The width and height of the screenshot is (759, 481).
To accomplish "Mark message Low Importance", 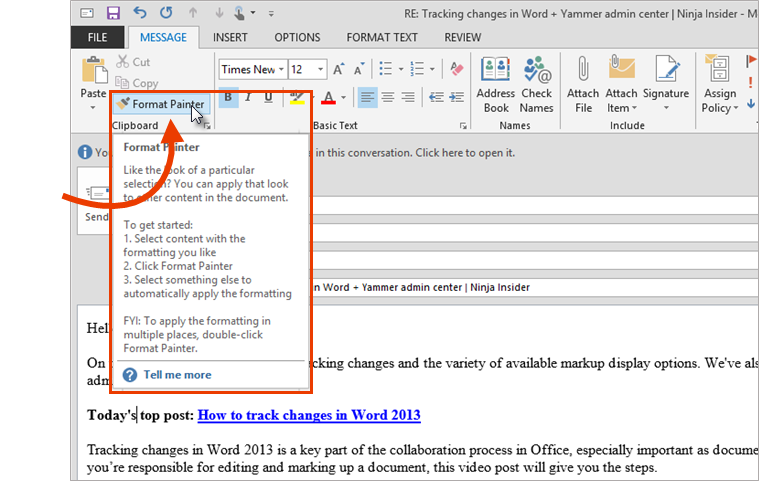I will pos(751,103).
